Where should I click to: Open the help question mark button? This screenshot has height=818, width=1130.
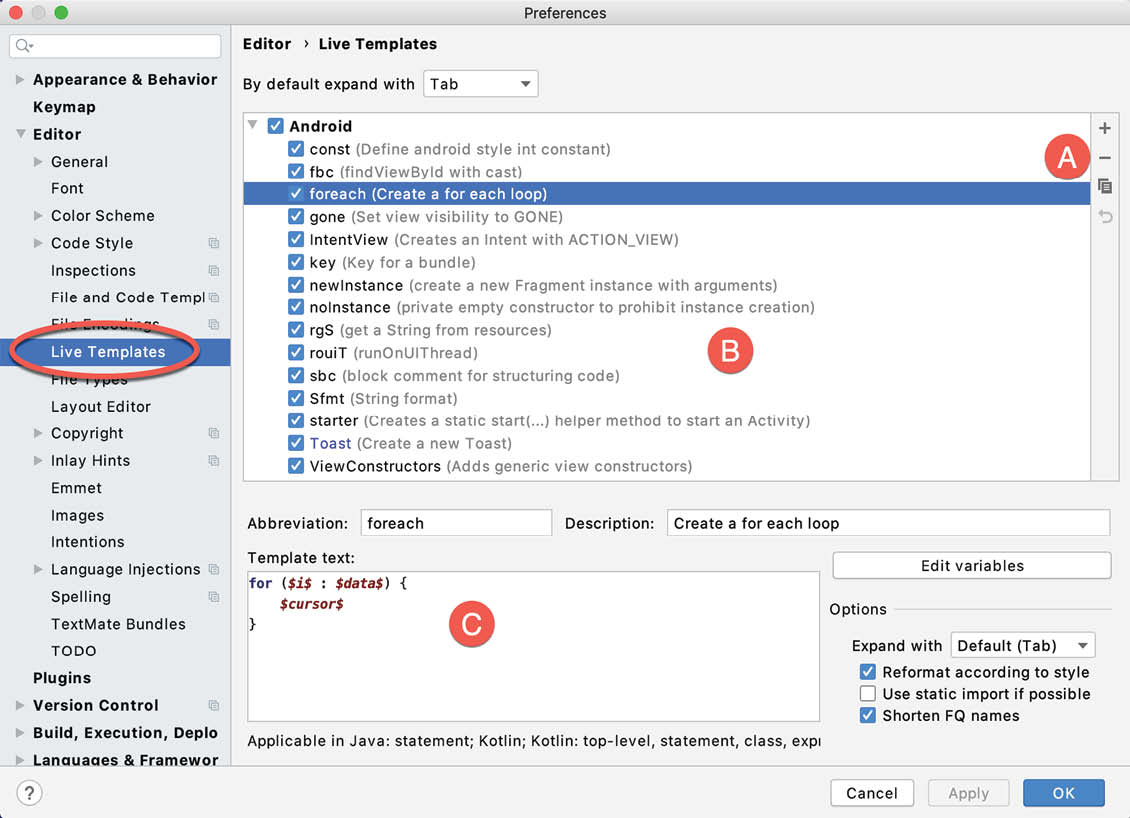tap(30, 794)
